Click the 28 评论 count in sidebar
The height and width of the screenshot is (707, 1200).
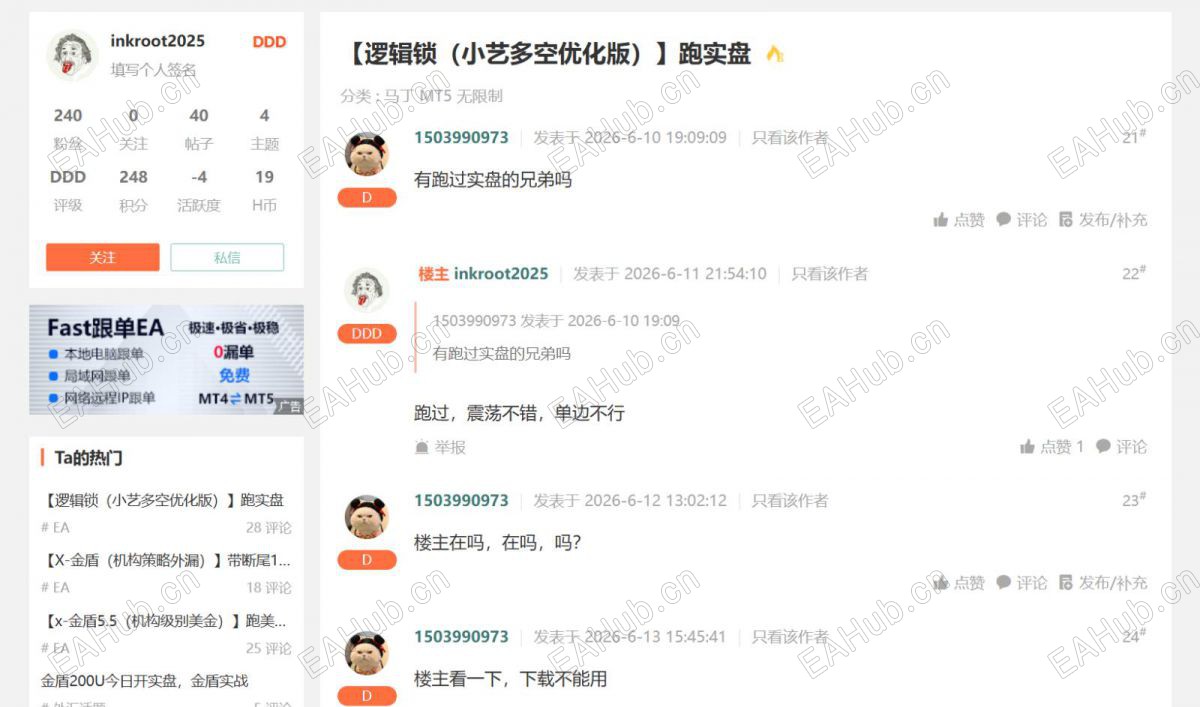pos(269,528)
